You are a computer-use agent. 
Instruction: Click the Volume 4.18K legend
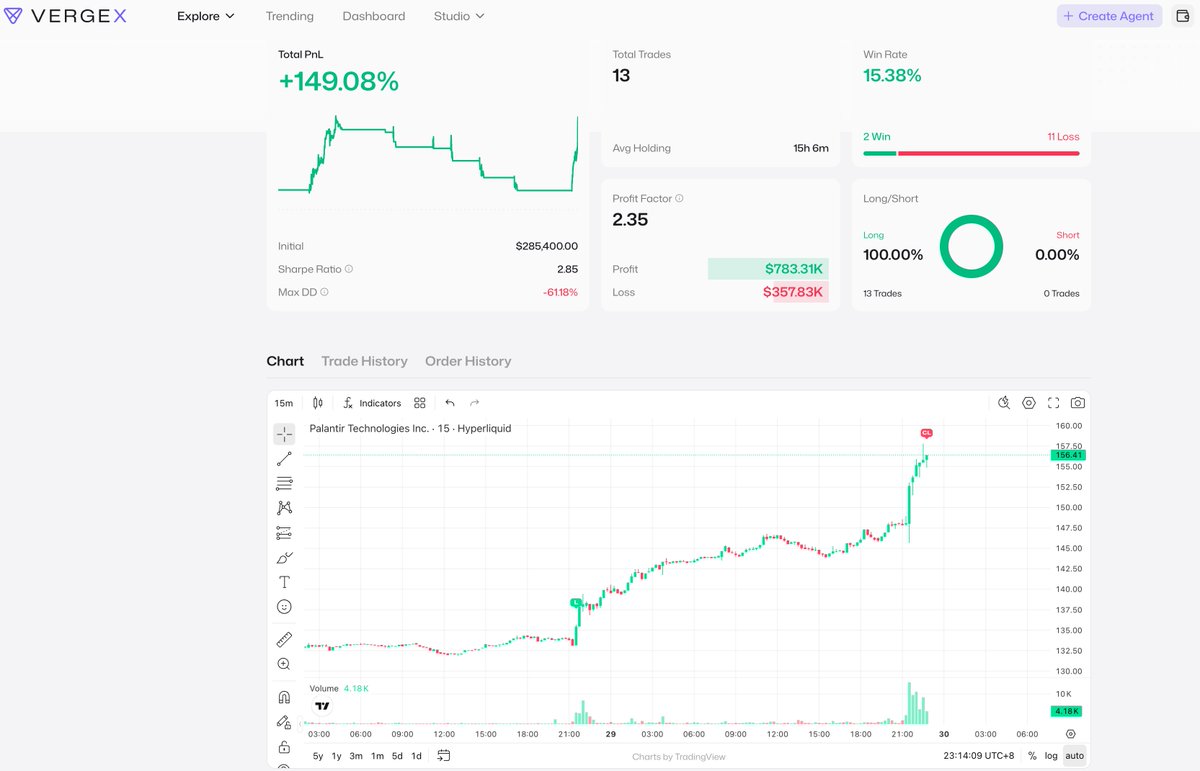339,688
